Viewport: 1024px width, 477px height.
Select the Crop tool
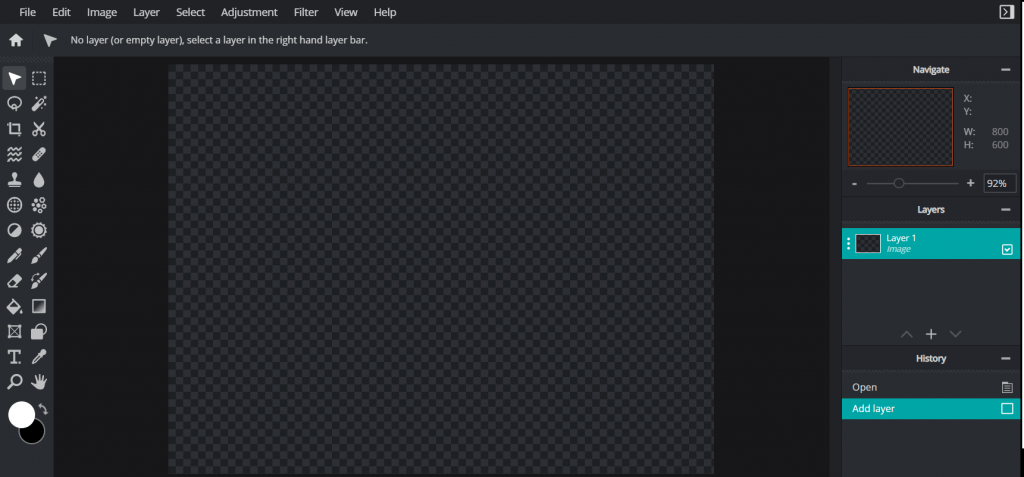click(x=15, y=129)
